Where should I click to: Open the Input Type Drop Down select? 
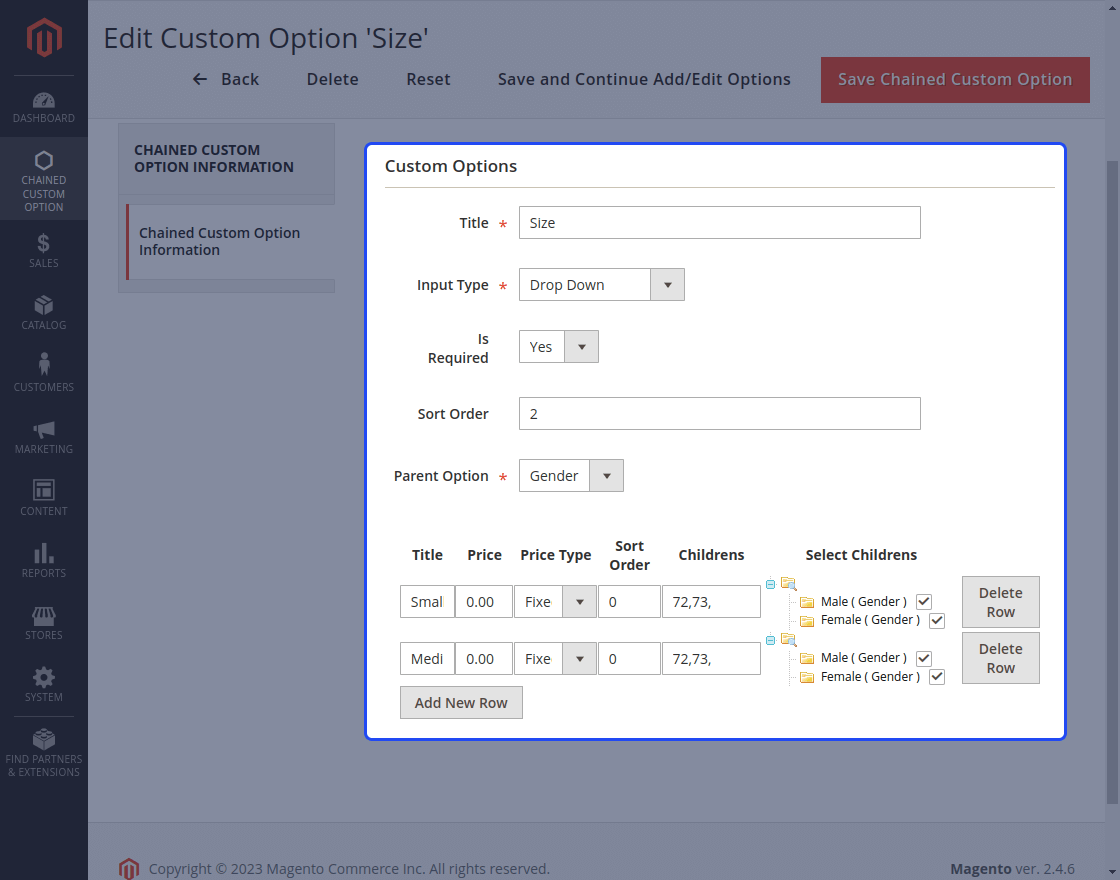click(x=601, y=284)
